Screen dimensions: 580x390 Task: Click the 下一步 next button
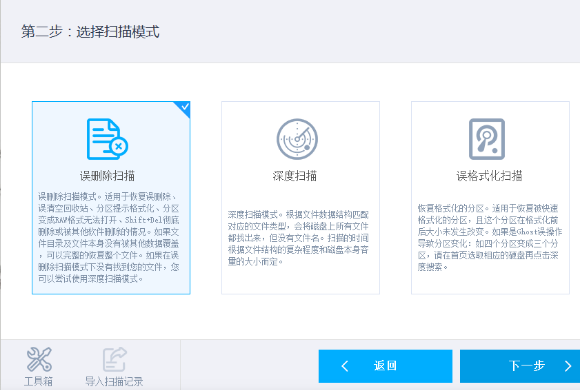click(520, 366)
